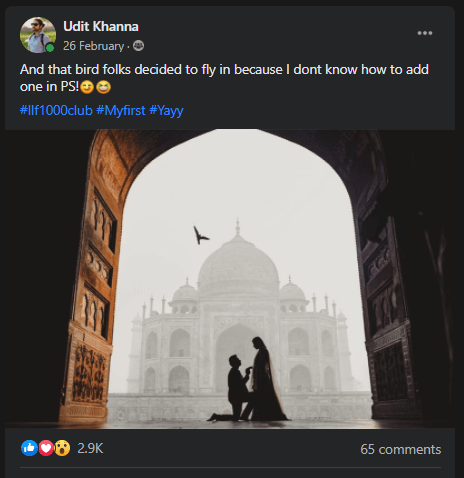Open the #Yayy hashtag

(x=166, y=110)
